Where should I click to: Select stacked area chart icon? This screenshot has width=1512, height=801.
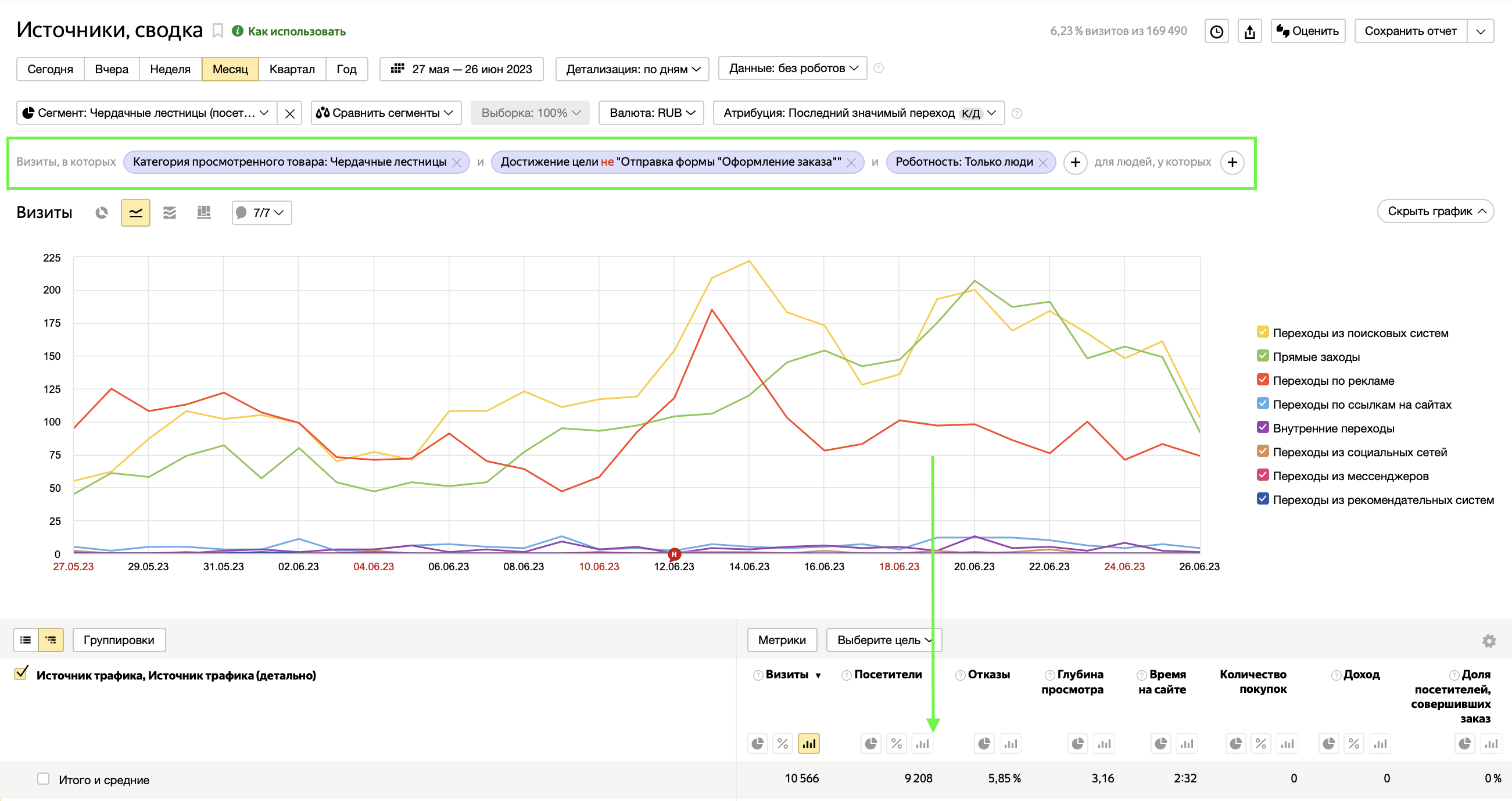click(170, 213)
